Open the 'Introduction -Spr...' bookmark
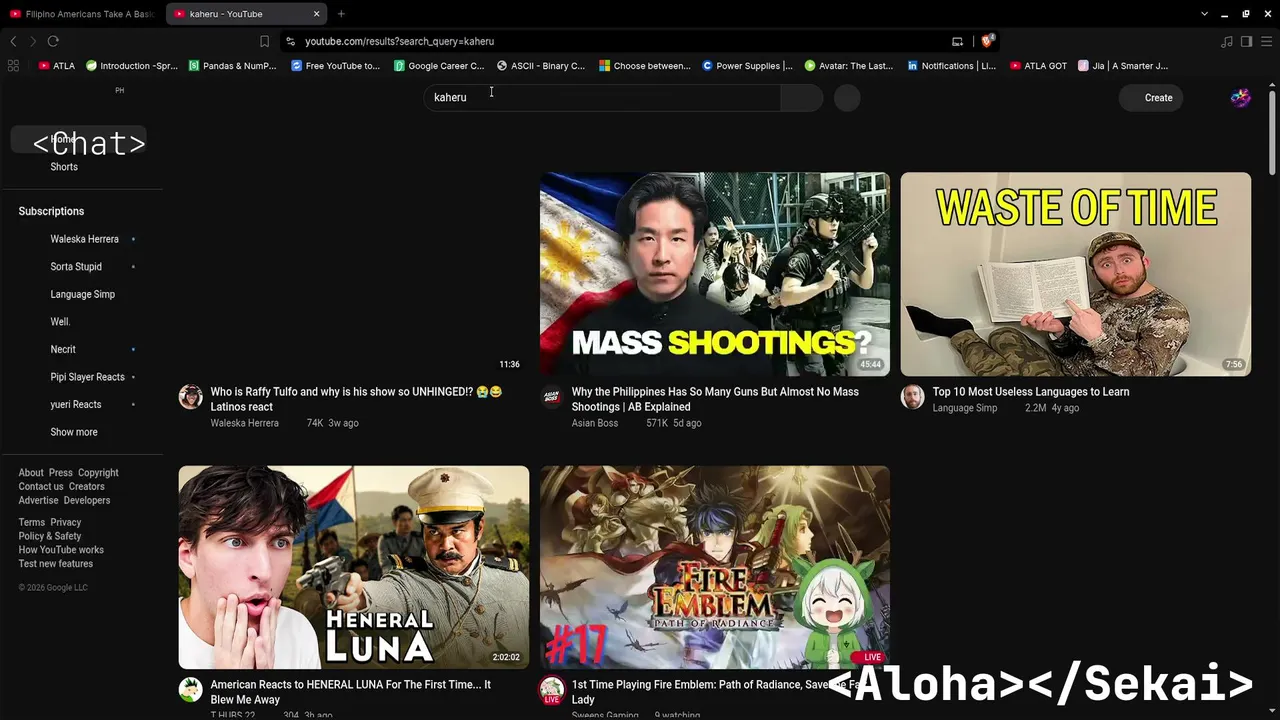 pos(131,66)
